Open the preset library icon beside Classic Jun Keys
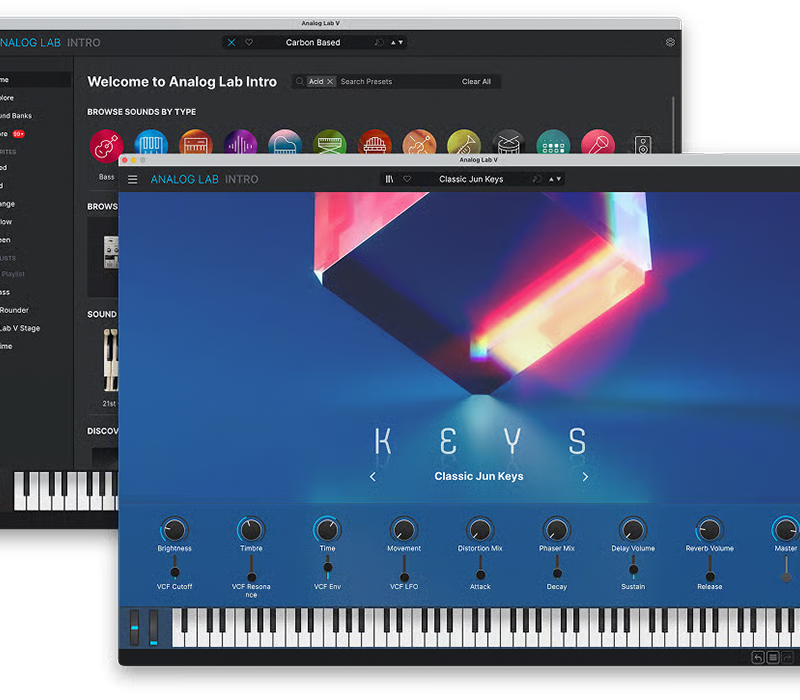Viewport: 800px width, 700px height. (x=389, y=179)
